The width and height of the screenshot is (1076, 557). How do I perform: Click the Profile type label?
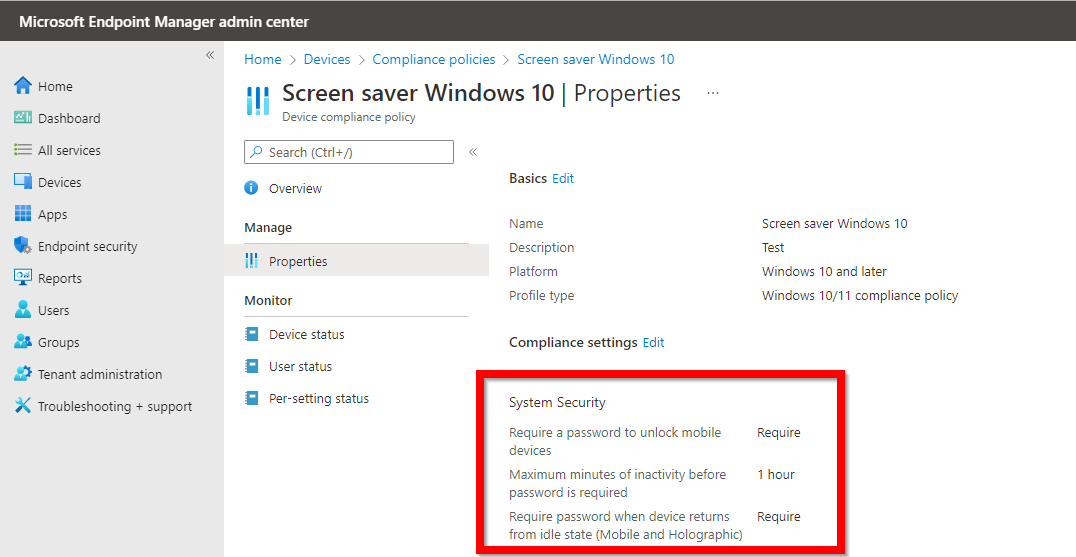point(541,296)
